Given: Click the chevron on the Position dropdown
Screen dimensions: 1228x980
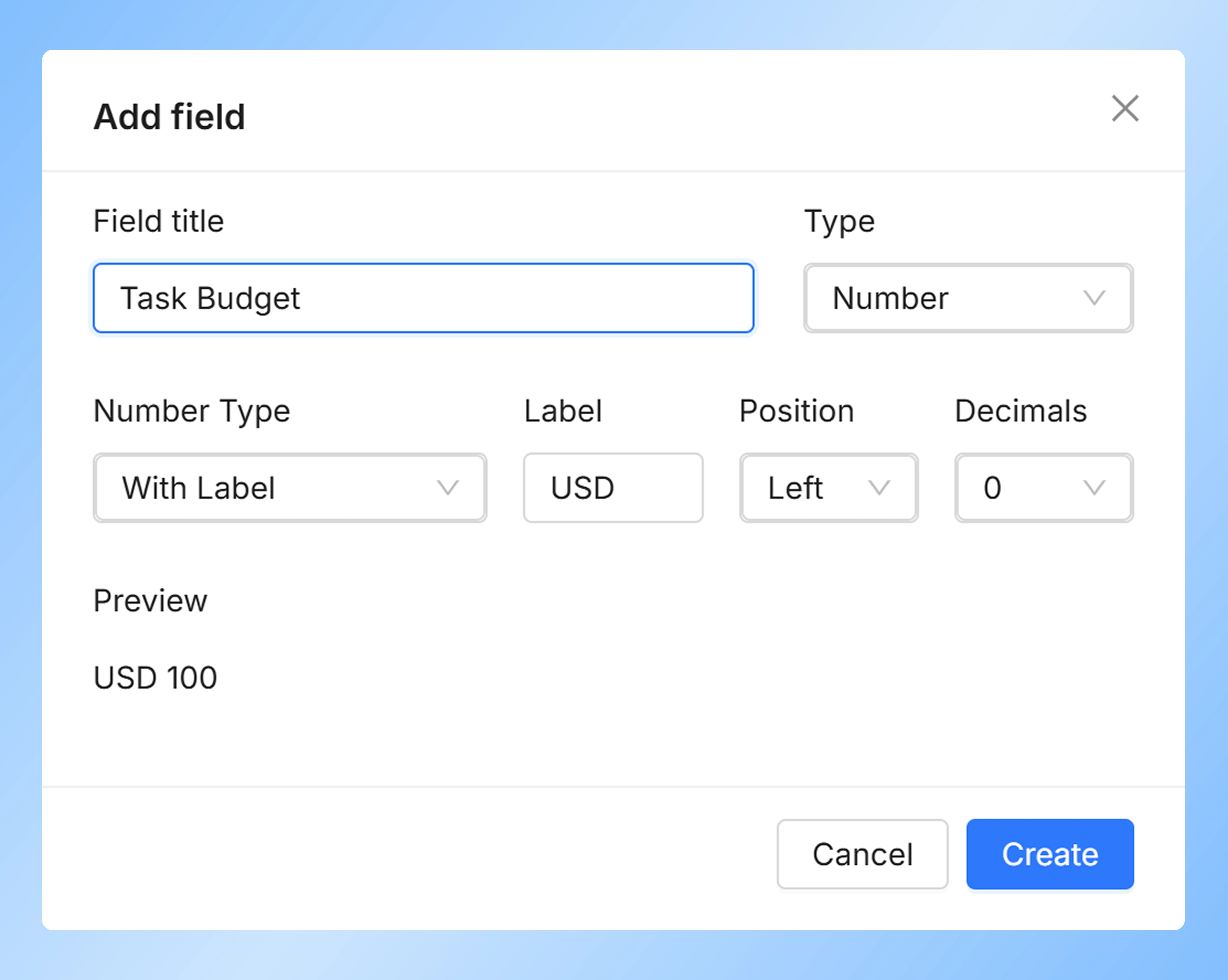Looking at the screenshot, I should pos(880,488).
